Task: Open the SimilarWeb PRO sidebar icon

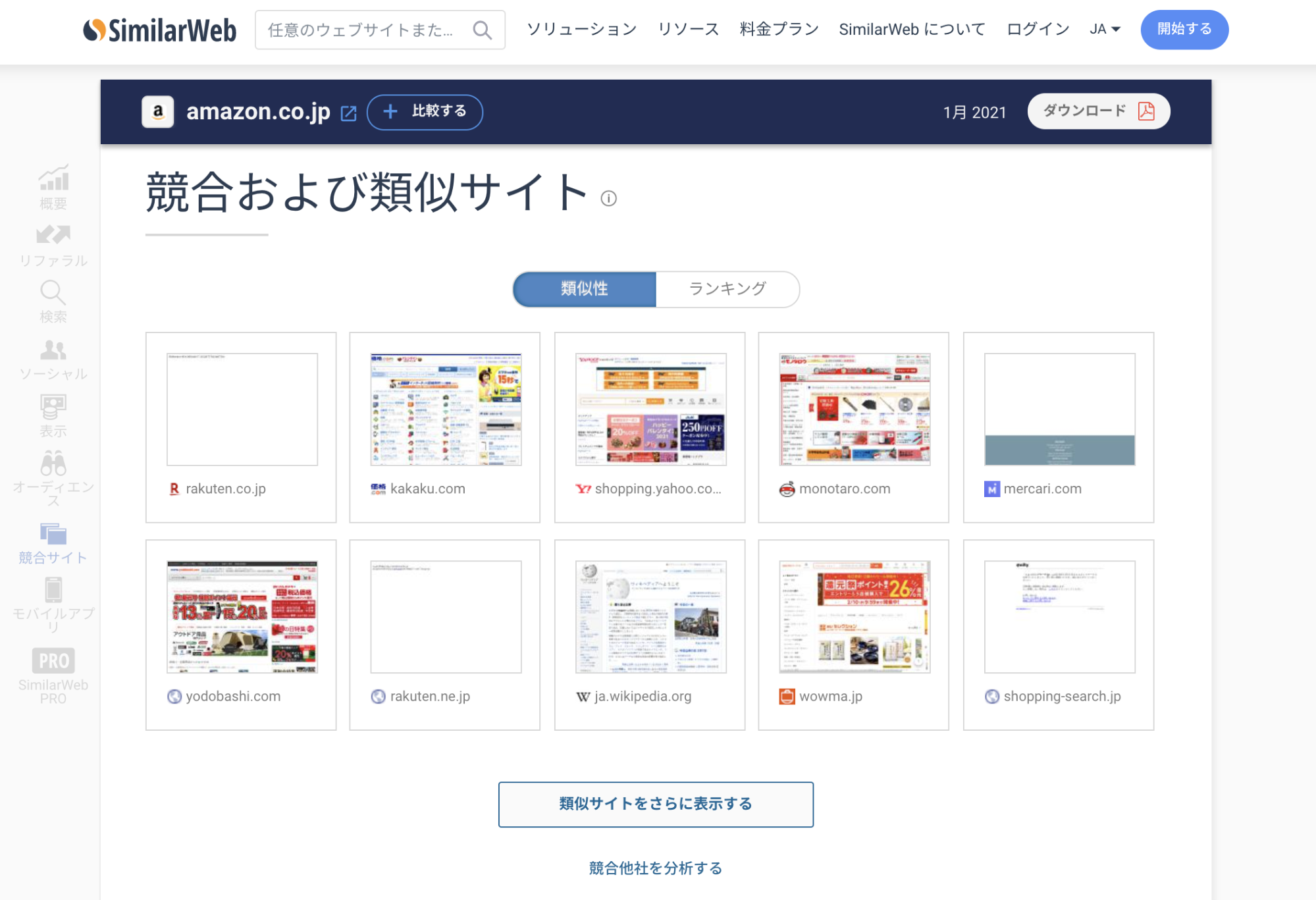Action: pos(53,660)
